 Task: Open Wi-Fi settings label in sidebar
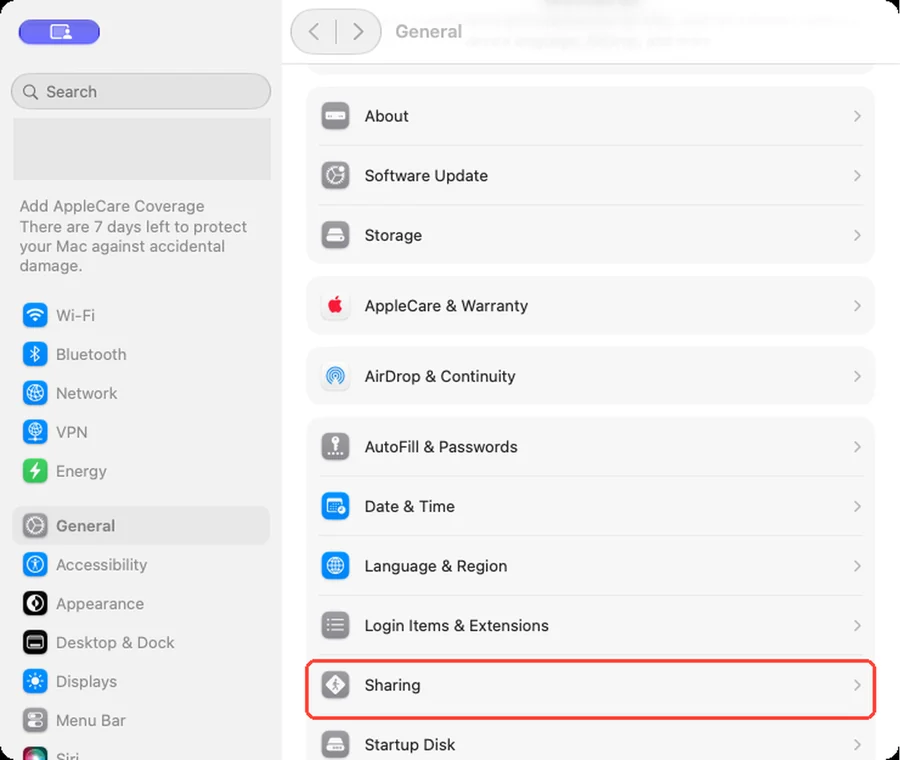pyautogui.click(x=75, y=315)
